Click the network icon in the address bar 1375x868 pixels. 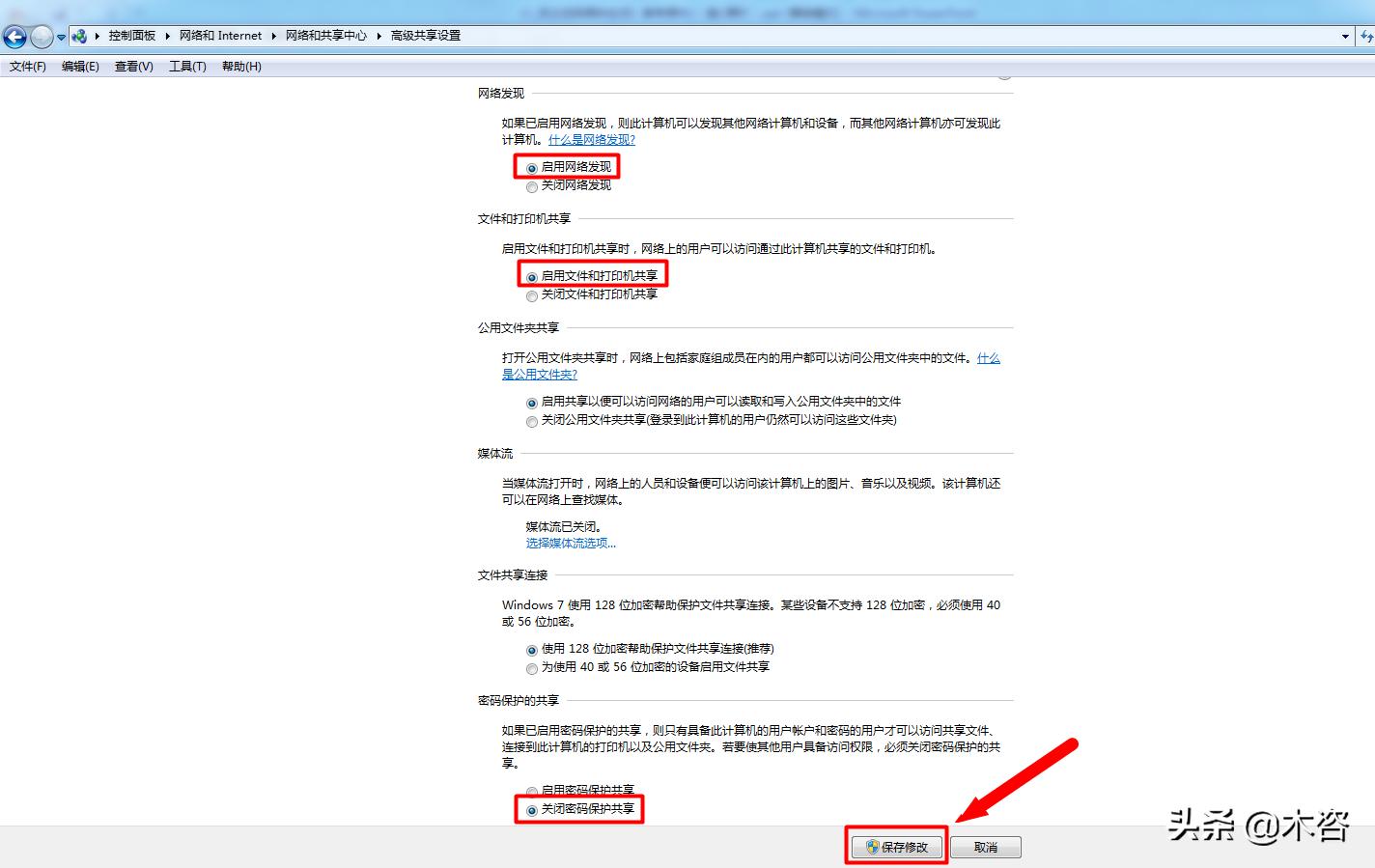82,36
